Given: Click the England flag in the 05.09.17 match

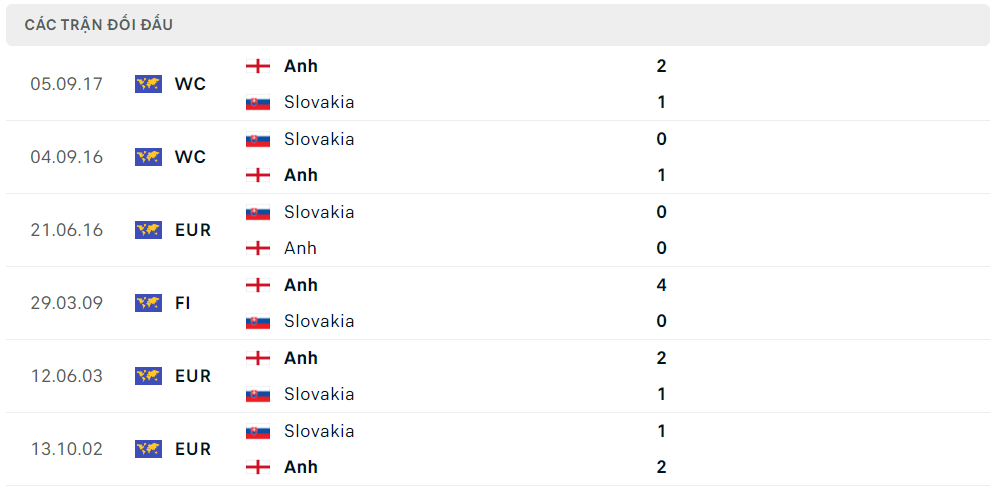Looking at the screenshot, I should pyautogui.click(x=258, y=66).
